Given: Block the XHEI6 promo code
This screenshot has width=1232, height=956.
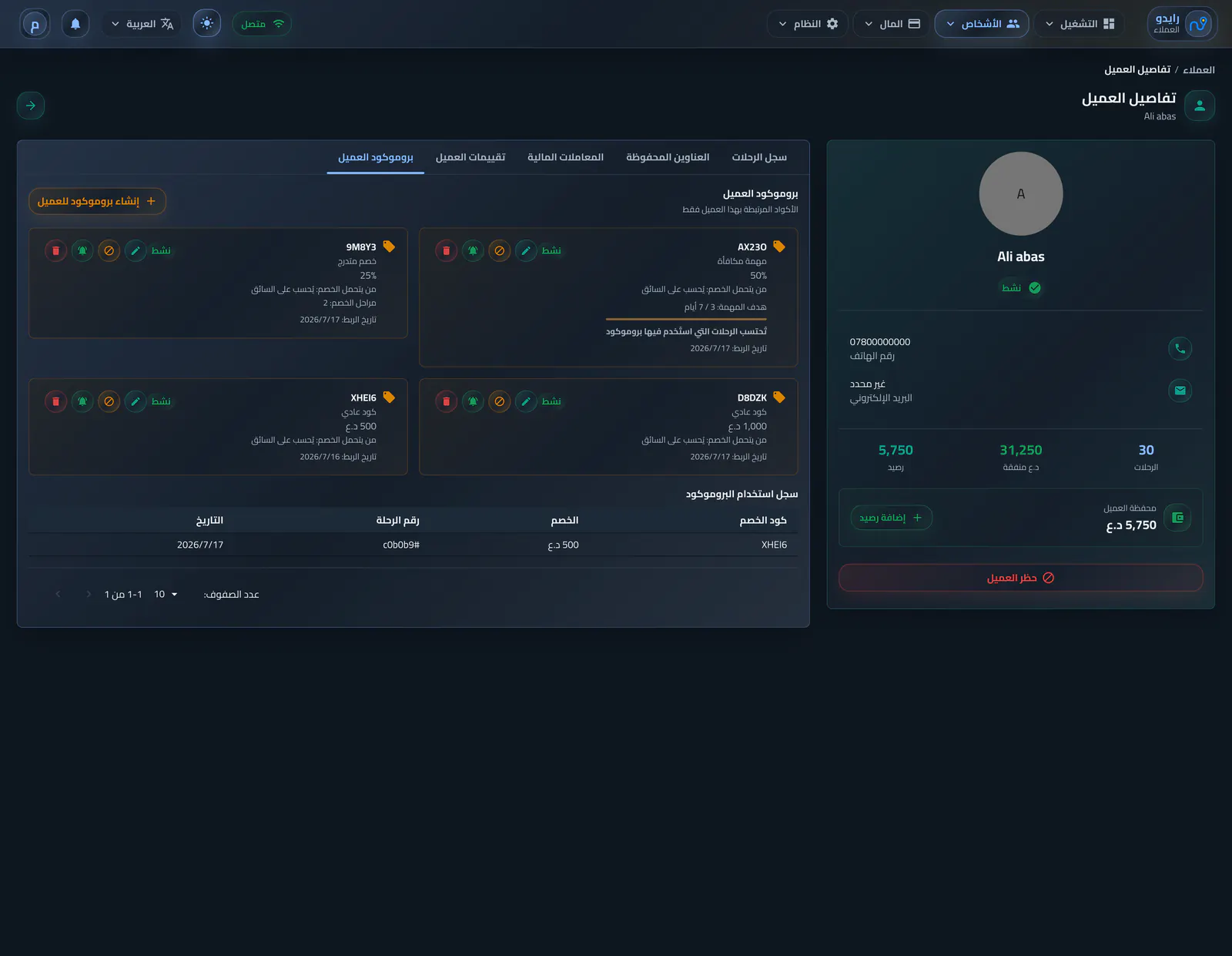Looking at the screenshot, I should point(109,401).
